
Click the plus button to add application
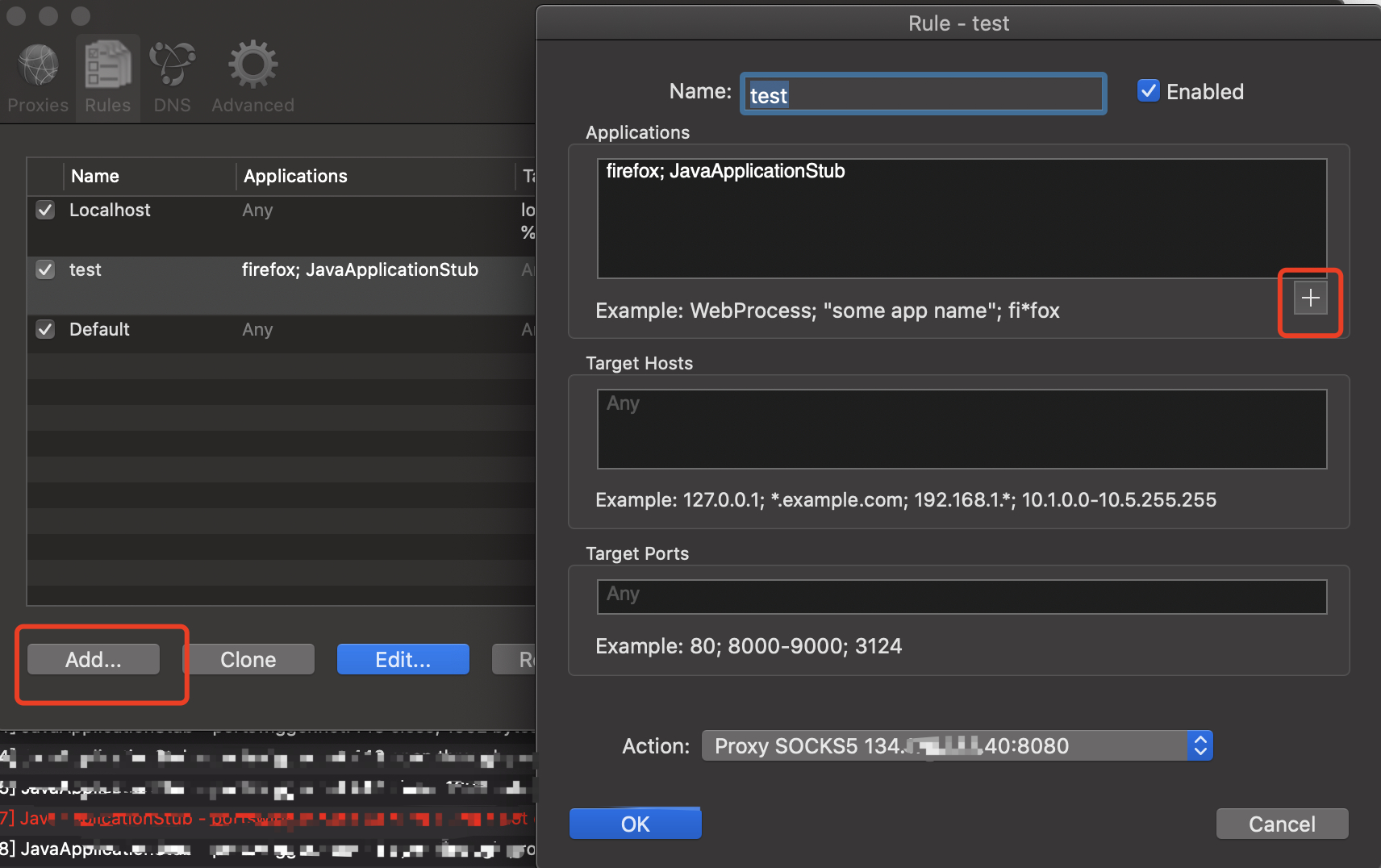tap(1310, 298)
